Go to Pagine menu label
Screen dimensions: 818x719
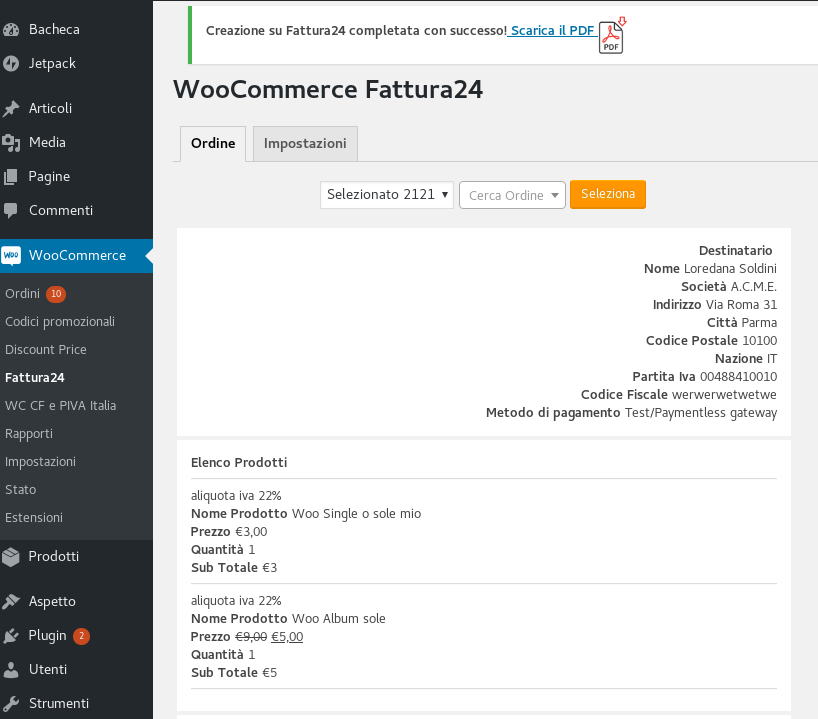pos(49,177)
